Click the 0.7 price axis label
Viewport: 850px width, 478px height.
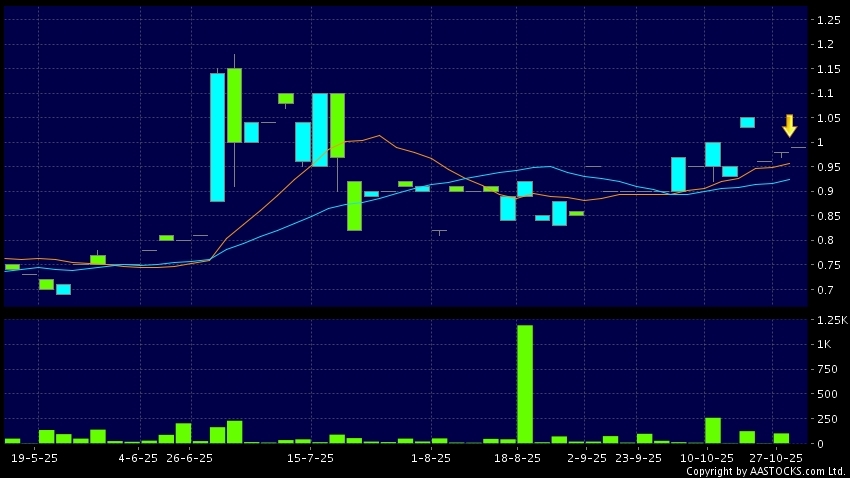[826, 290]
